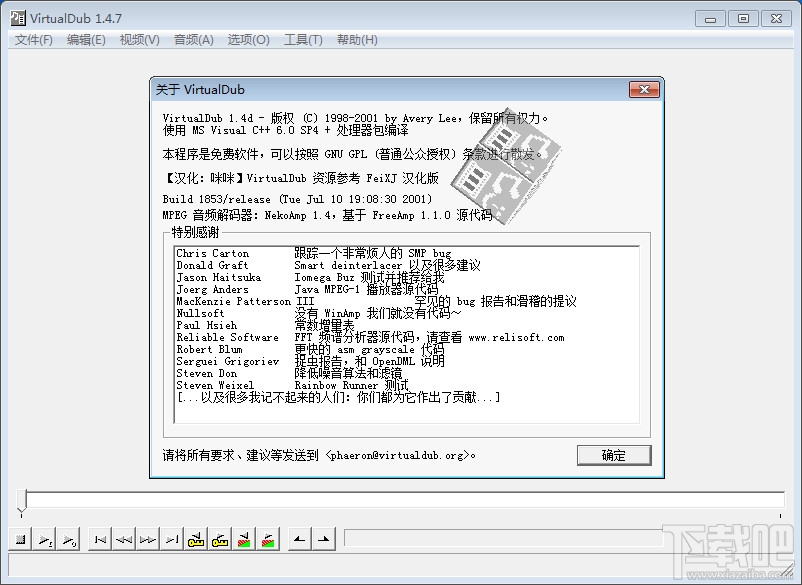Viewport: 802px width, 585px height.
Task: Click the Build 1853/release text line
Action: pyautogui.click(x=297, y=199)
